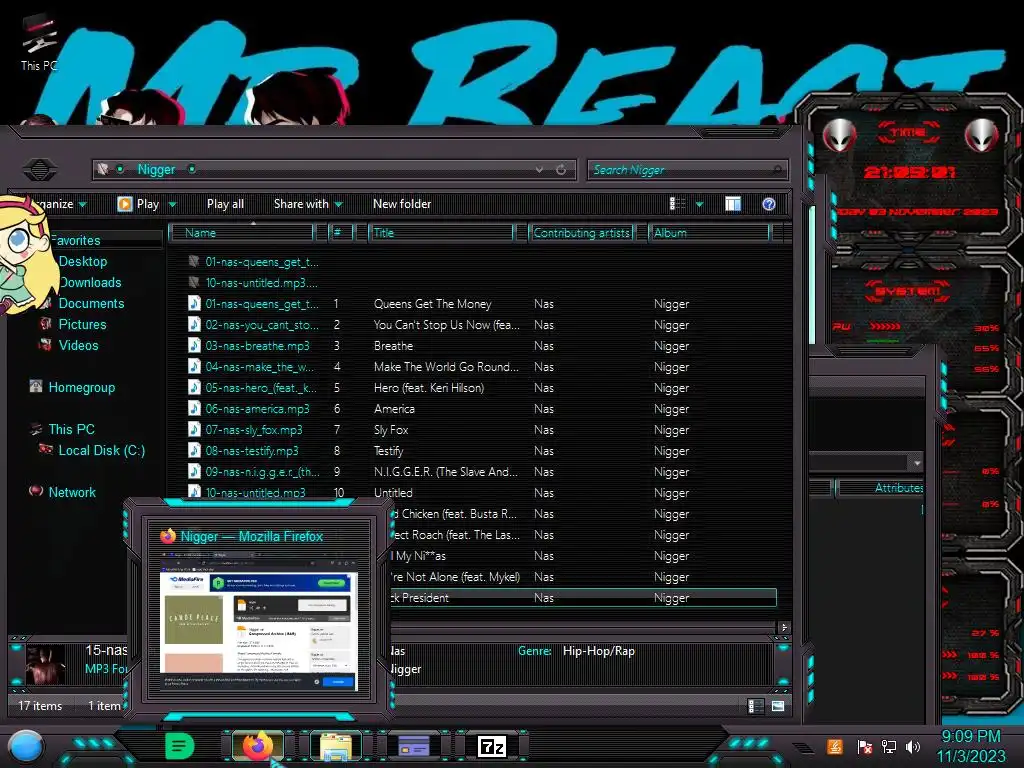
Task: Click the Network icon in sidebar
Action: (36, 491)
